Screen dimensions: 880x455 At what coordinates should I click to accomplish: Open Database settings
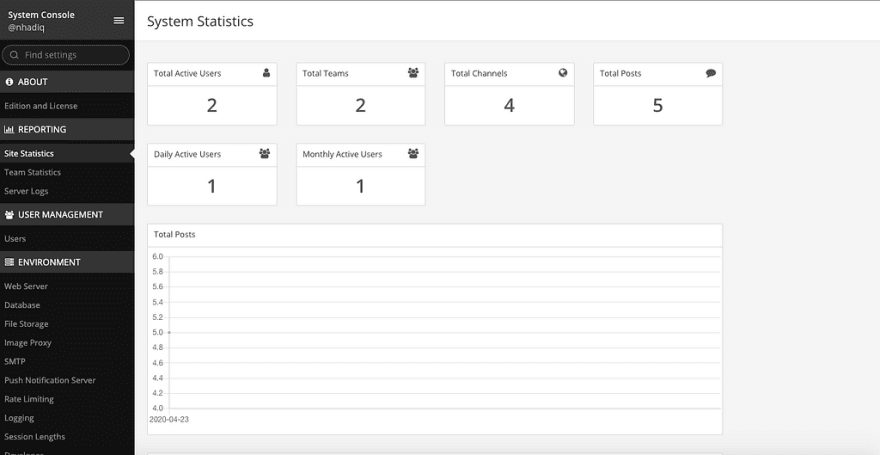22,305
